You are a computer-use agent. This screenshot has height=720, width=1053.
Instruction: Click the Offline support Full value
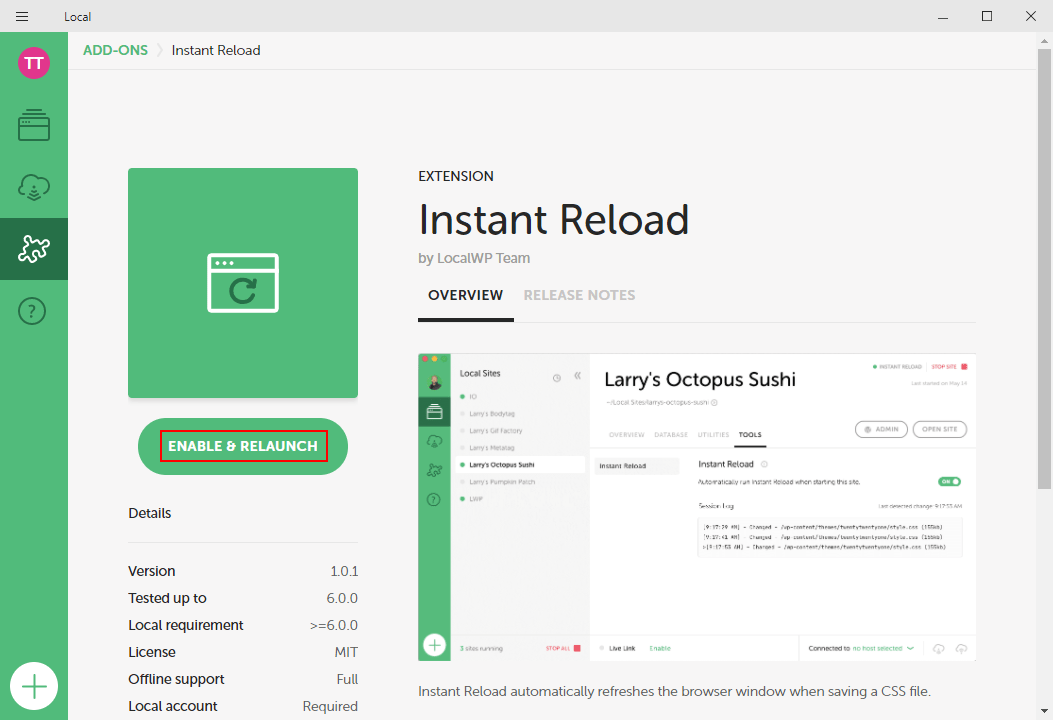pyautogui.click(x=347, y=680)
